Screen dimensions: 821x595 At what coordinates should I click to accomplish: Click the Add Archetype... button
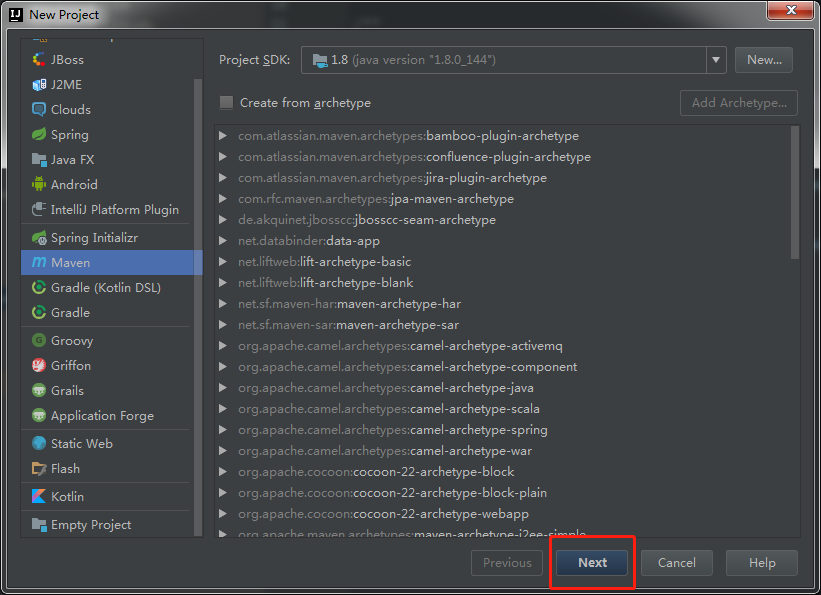click(x=739, y=103)
